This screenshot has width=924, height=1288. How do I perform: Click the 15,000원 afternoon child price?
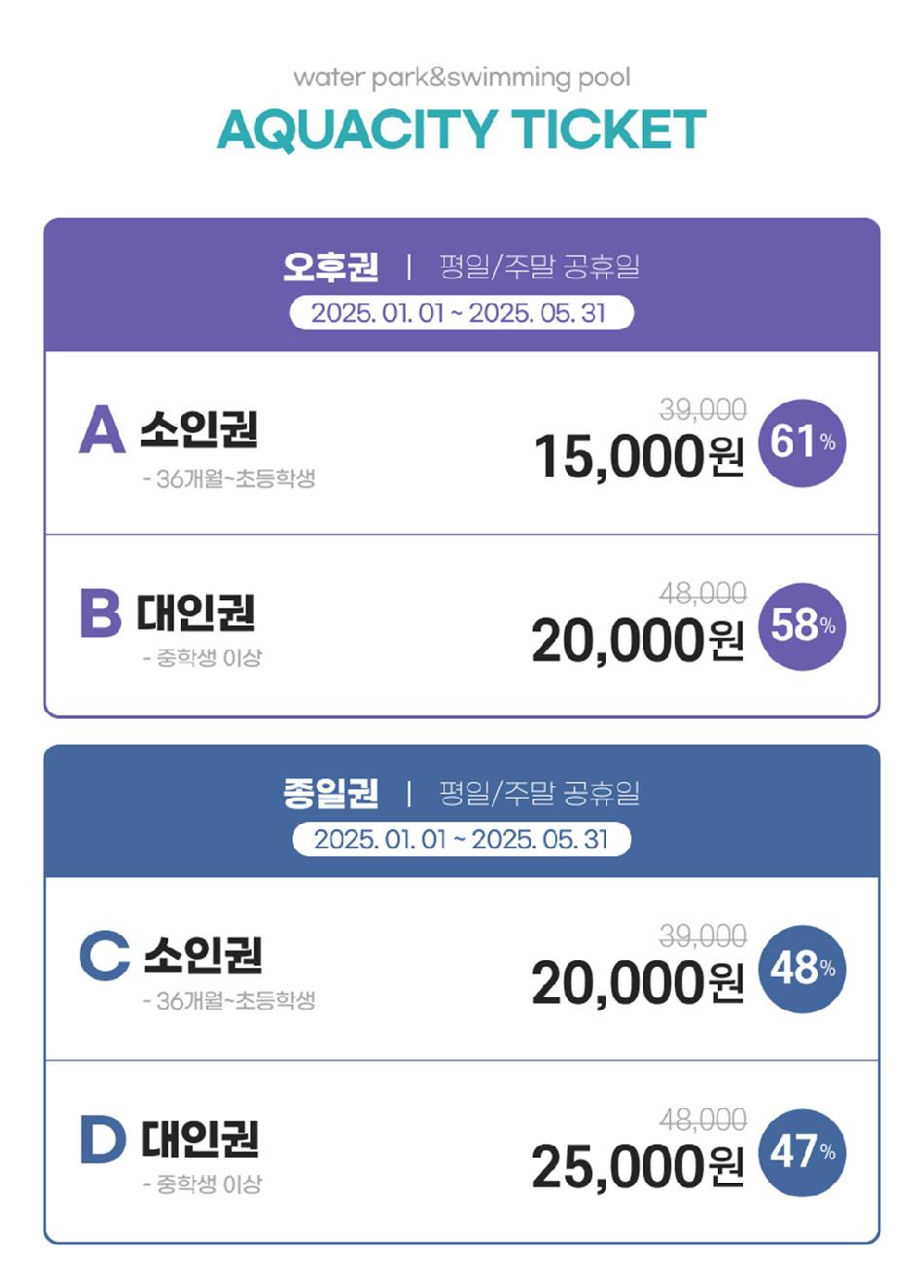tap(639, 456)
